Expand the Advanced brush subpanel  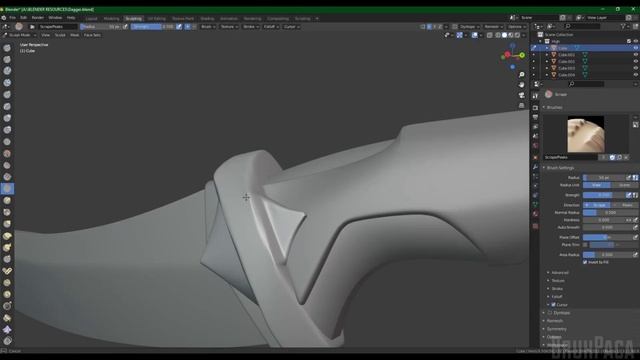tap(560, 273)
